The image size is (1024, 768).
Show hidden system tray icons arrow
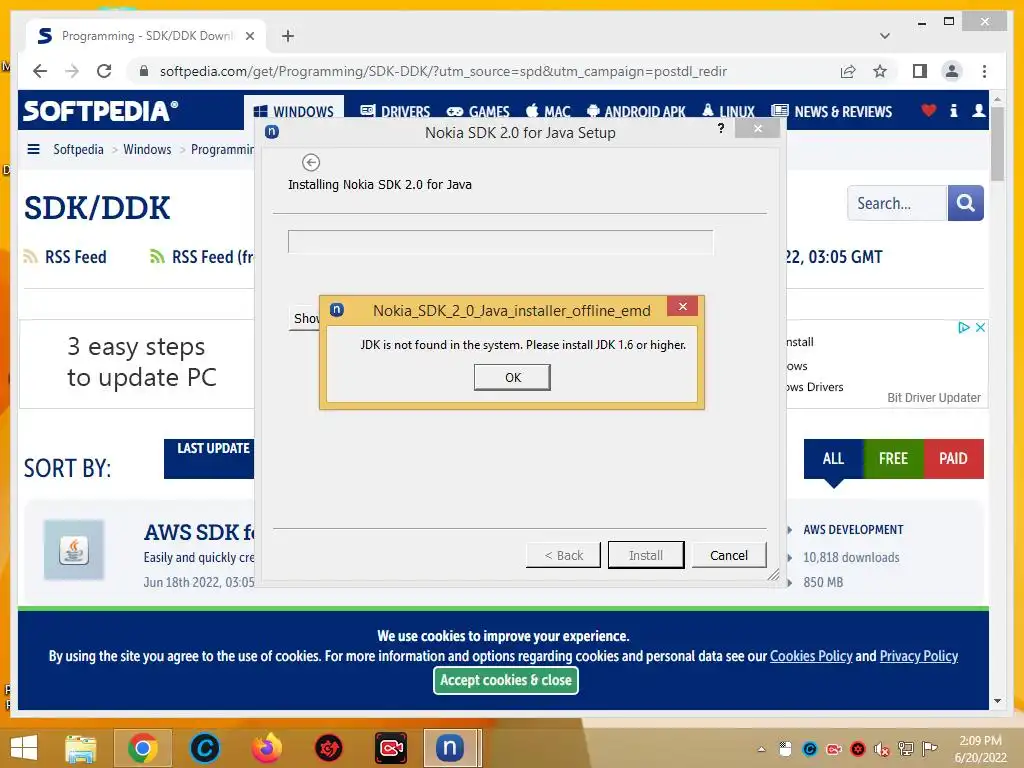click(x=761, y=749)
